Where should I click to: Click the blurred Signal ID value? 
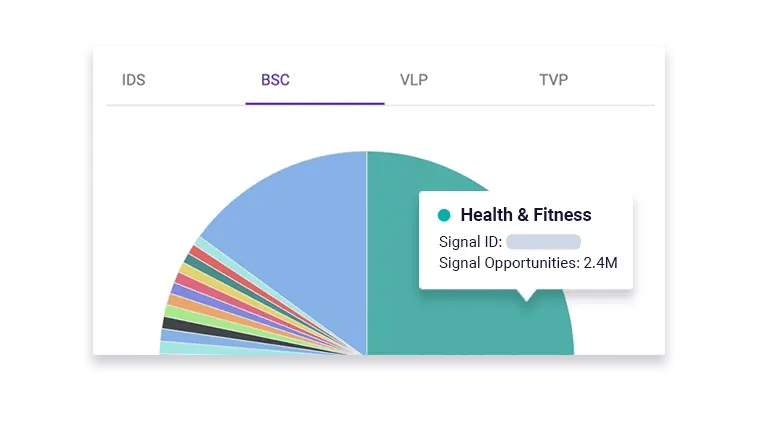543,241
